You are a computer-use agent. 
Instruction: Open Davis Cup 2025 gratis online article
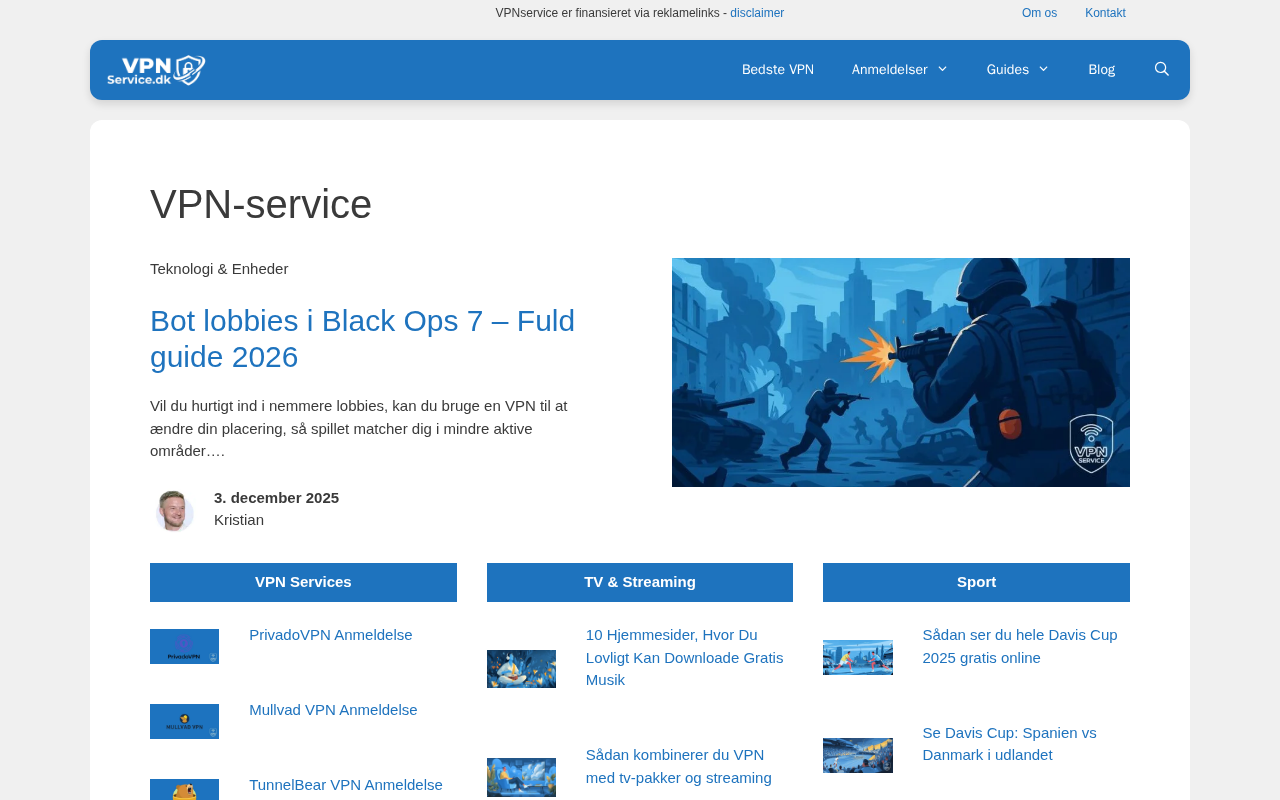tap(1020, 646)
